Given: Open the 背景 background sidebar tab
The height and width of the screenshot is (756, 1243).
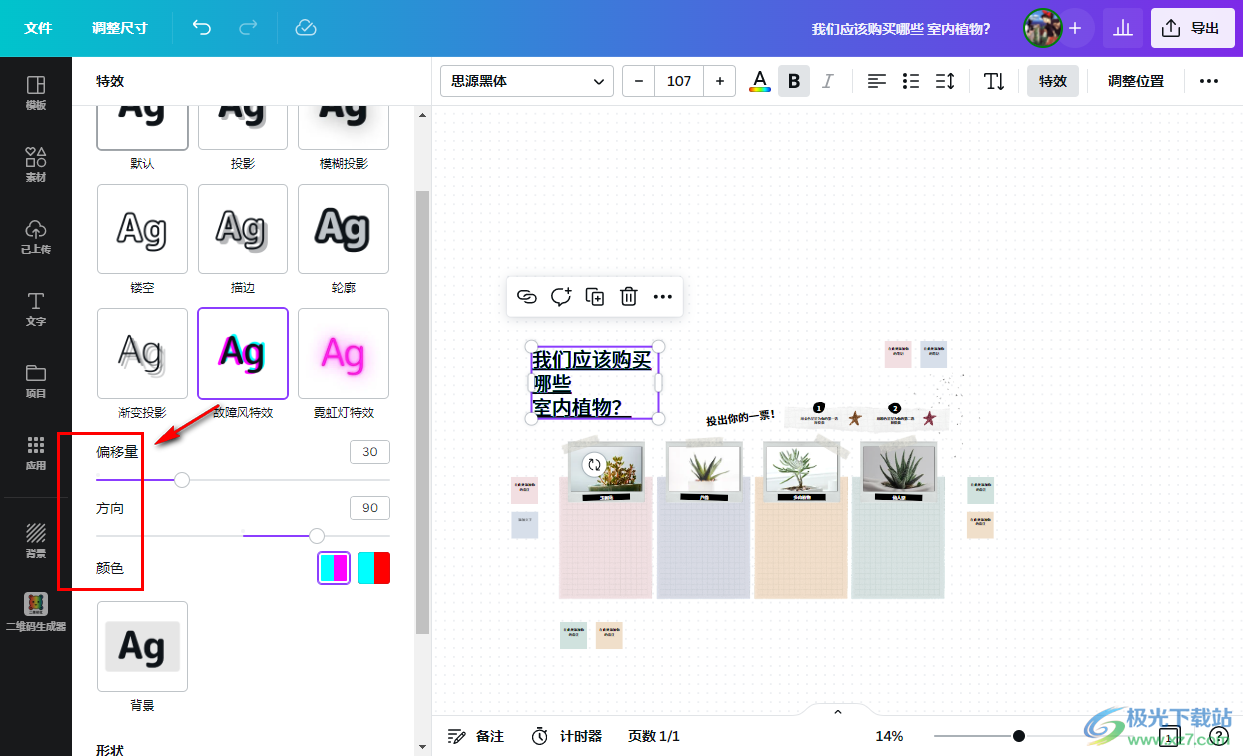Looking at the screenshot, I should tap(36, 541).
